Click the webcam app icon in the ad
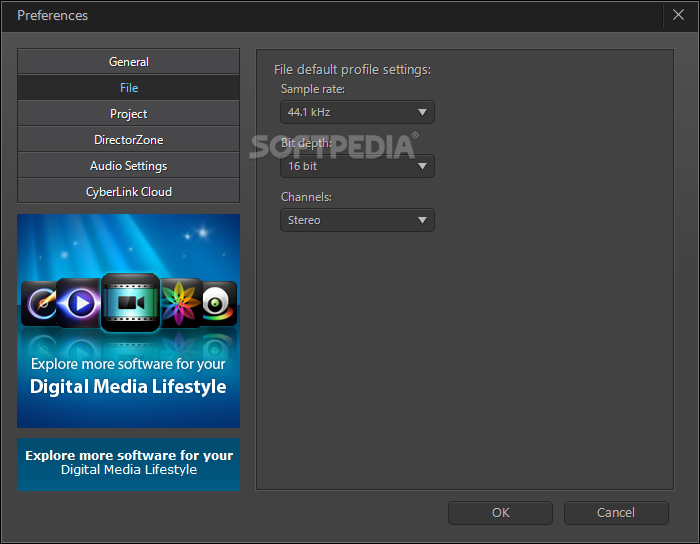The height and width of the screenshot is (544, 700). coord(218,303)
